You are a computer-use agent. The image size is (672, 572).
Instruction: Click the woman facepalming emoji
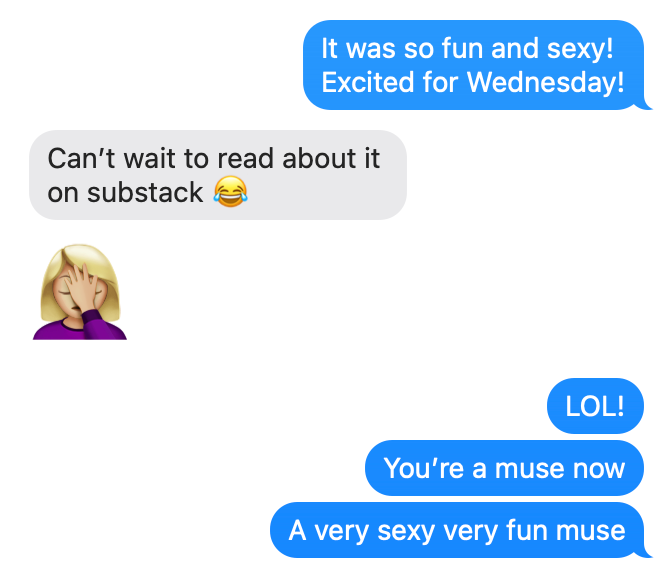[x=80, y=292]
